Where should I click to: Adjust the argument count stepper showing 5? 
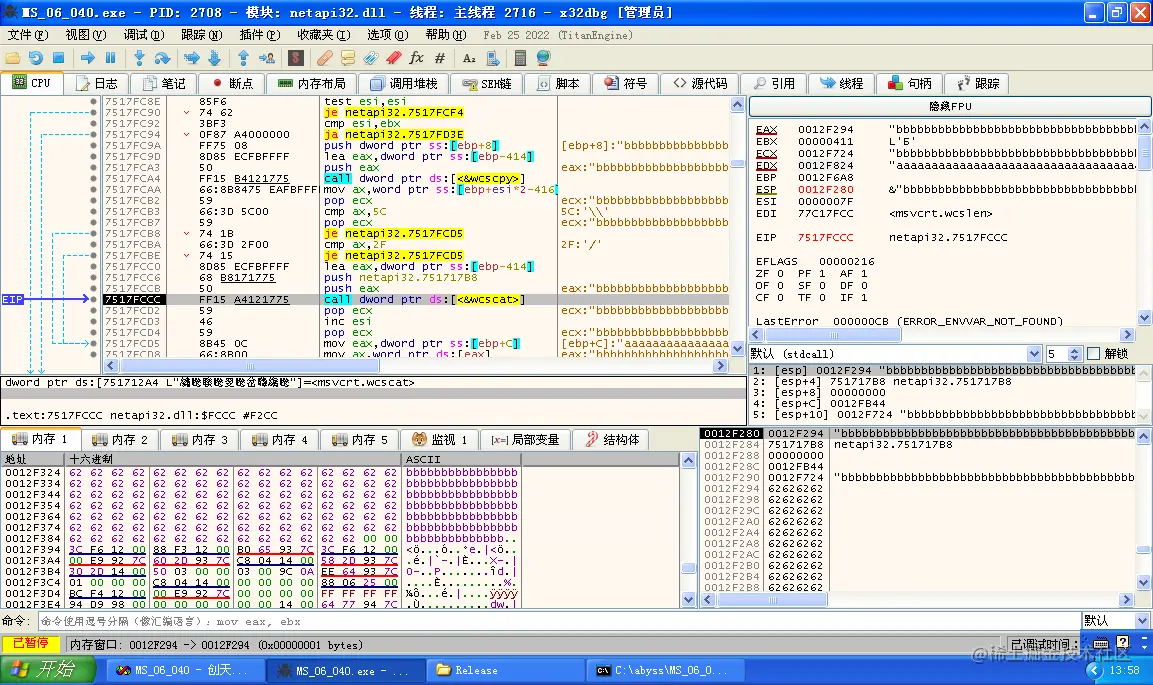(x=1074, y=354)
